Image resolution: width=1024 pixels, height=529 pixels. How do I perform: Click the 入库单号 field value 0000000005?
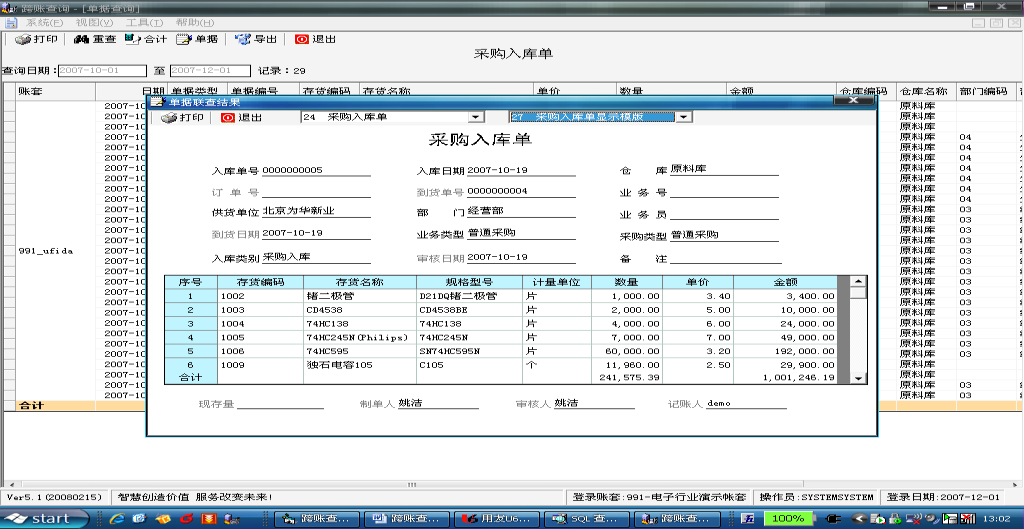[293, 170]
